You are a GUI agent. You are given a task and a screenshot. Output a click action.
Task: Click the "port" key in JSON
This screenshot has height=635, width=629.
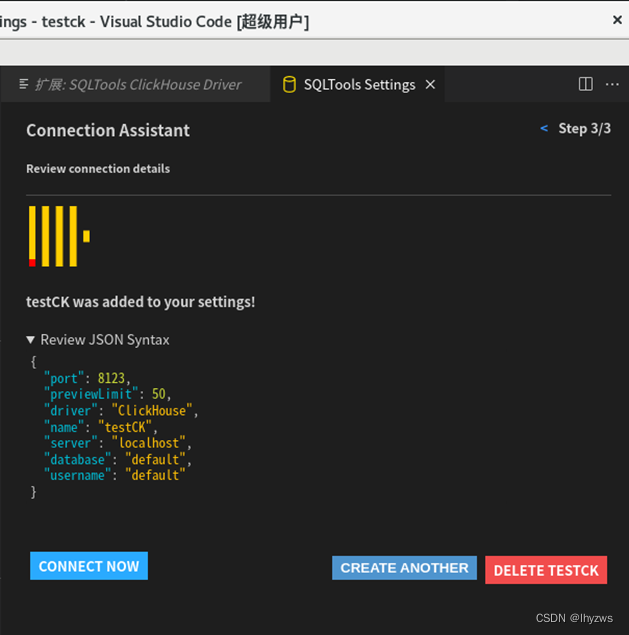pyautogui.click(x=64, y=378)
